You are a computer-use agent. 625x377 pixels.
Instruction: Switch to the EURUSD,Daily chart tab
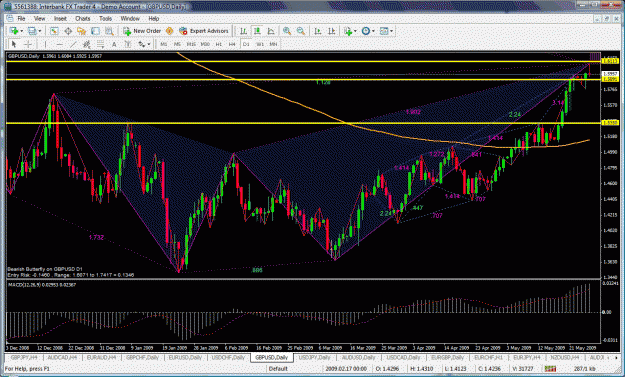tap(185, 357)
